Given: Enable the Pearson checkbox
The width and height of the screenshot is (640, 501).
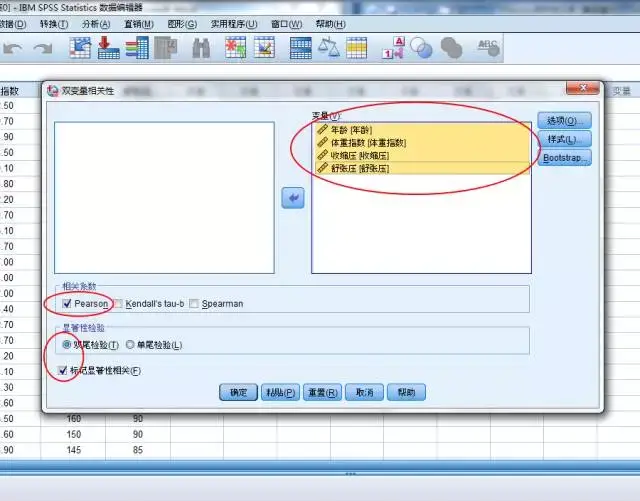Looking at the screenshot, I should tap(67, 303).
